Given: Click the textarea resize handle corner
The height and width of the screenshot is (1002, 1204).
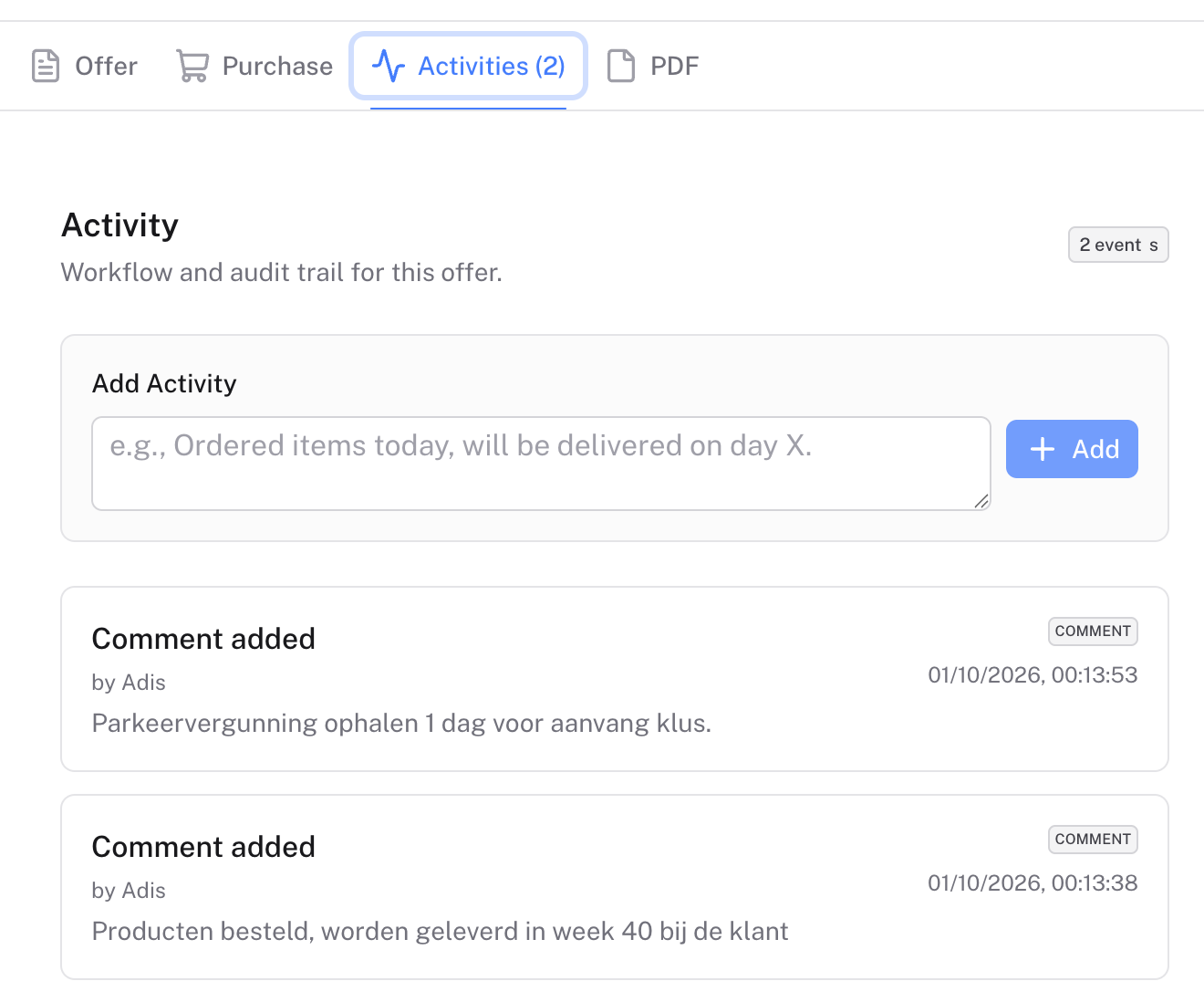Looking at the screenshot, I should pyautogui.click(x=981, y=501).
